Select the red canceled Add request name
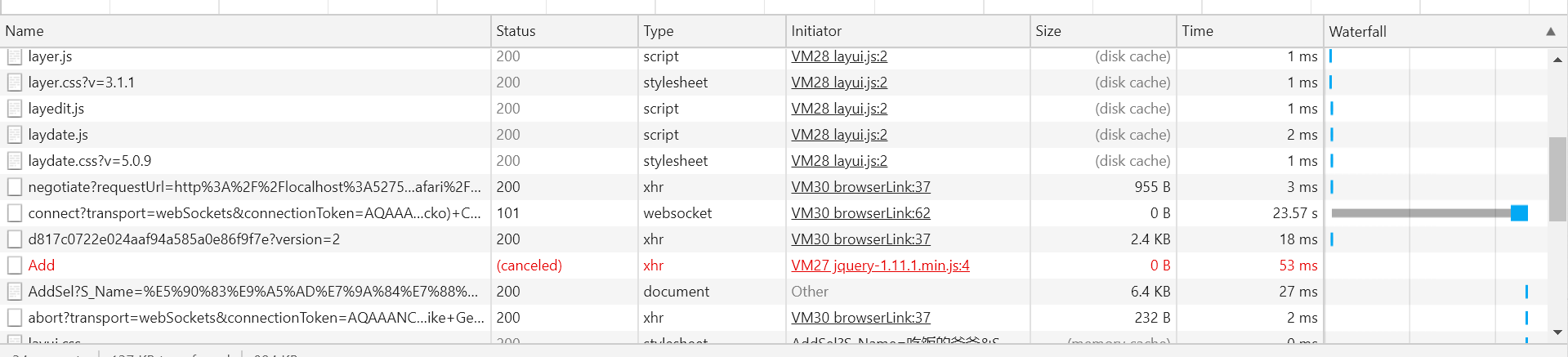1568x357 pixels. (42, 266)
